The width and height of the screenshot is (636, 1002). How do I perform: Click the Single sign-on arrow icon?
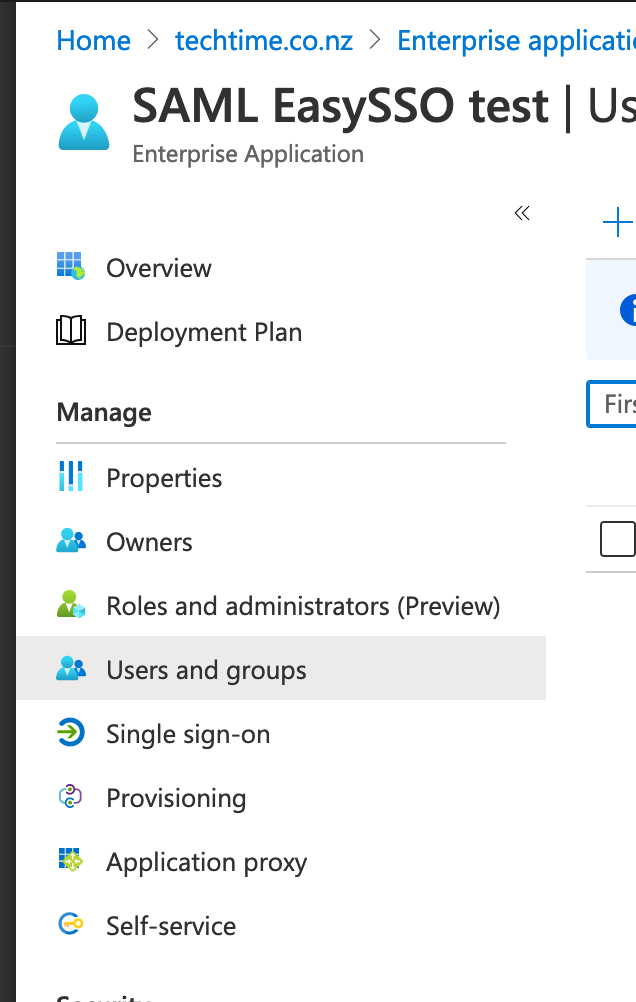(x=71, y=732)
